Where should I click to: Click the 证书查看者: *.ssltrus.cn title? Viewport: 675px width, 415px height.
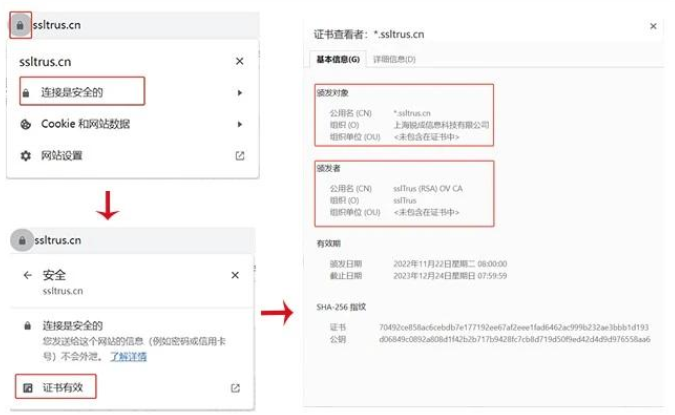point(369,34)
